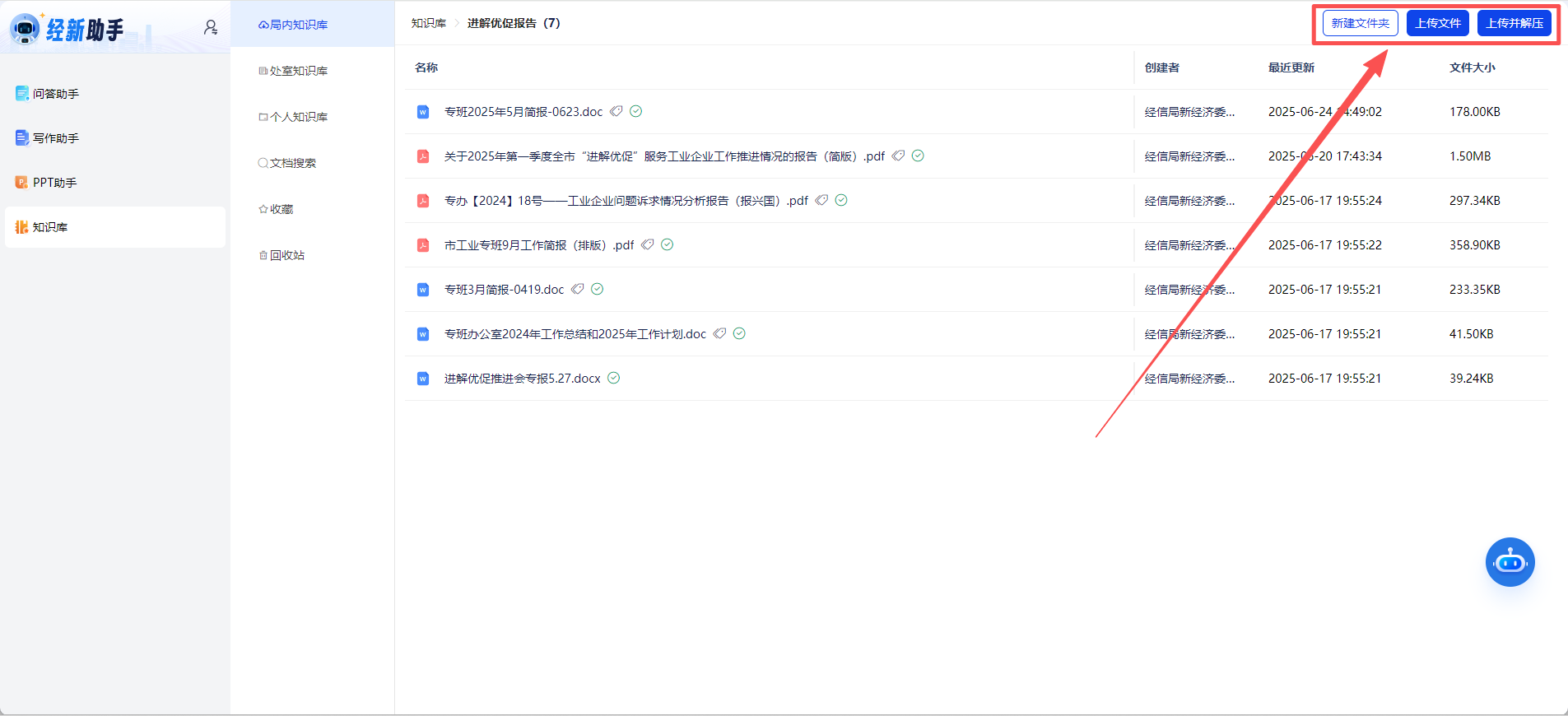Click Word icon of 专班2025年5月简报-0623.doc
Image resolution: width=1568 pixels, height=716 pixels.
(423, 112)
